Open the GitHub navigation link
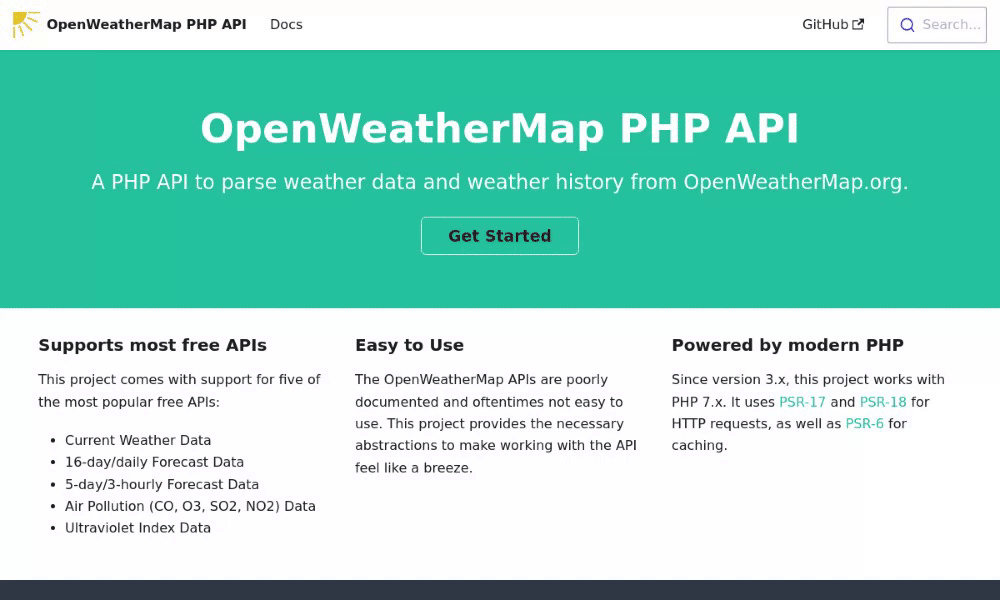Screen dimensions: 1000x600 [x=833, y=24]
